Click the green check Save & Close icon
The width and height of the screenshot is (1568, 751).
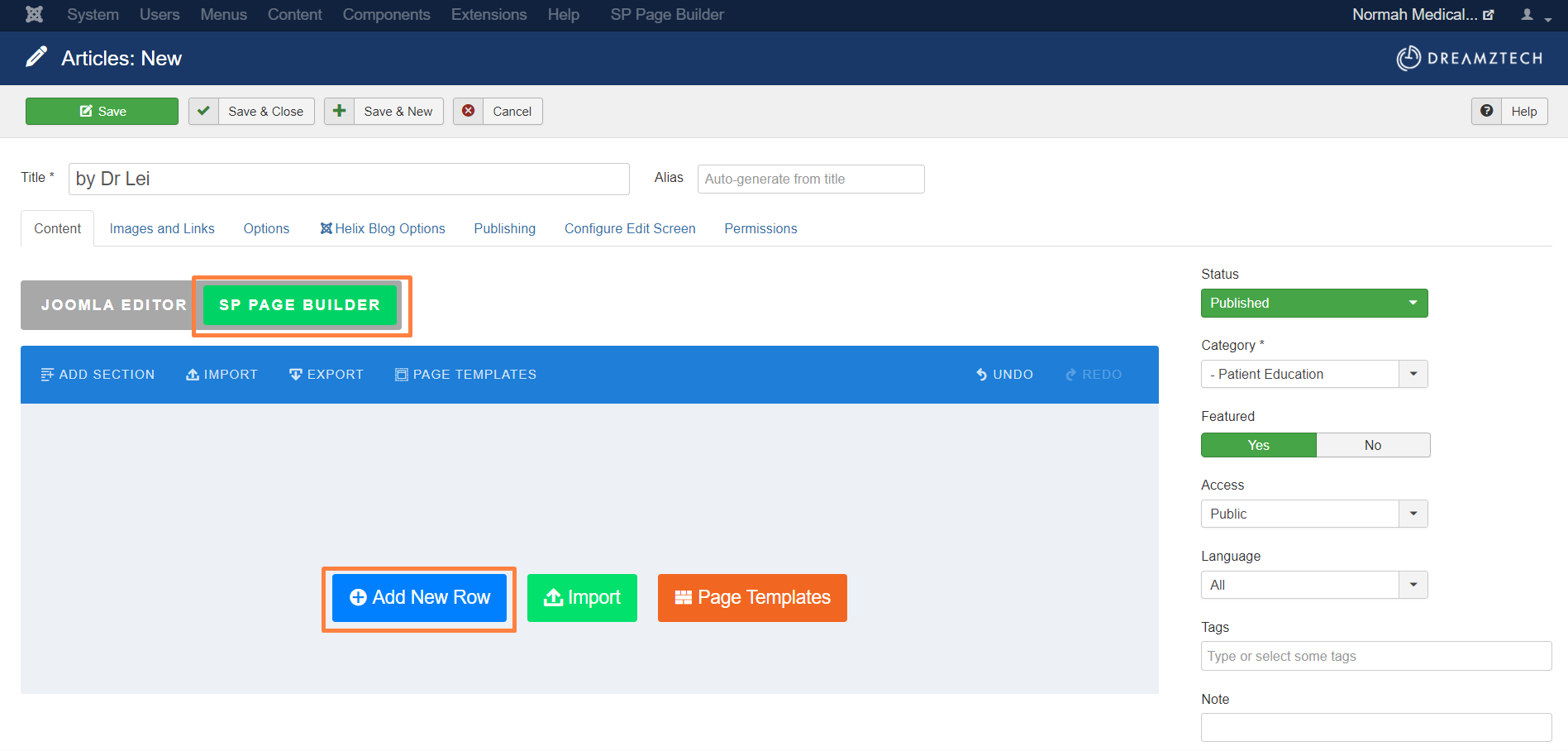pyautogui.click(x=203, y=111)
